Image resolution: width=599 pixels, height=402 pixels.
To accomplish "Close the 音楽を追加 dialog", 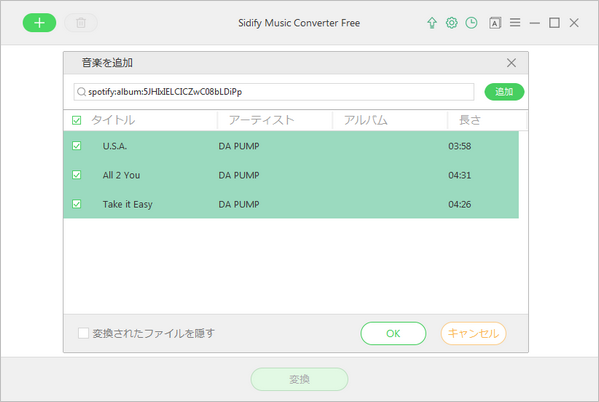I will (x=511, y=63).
